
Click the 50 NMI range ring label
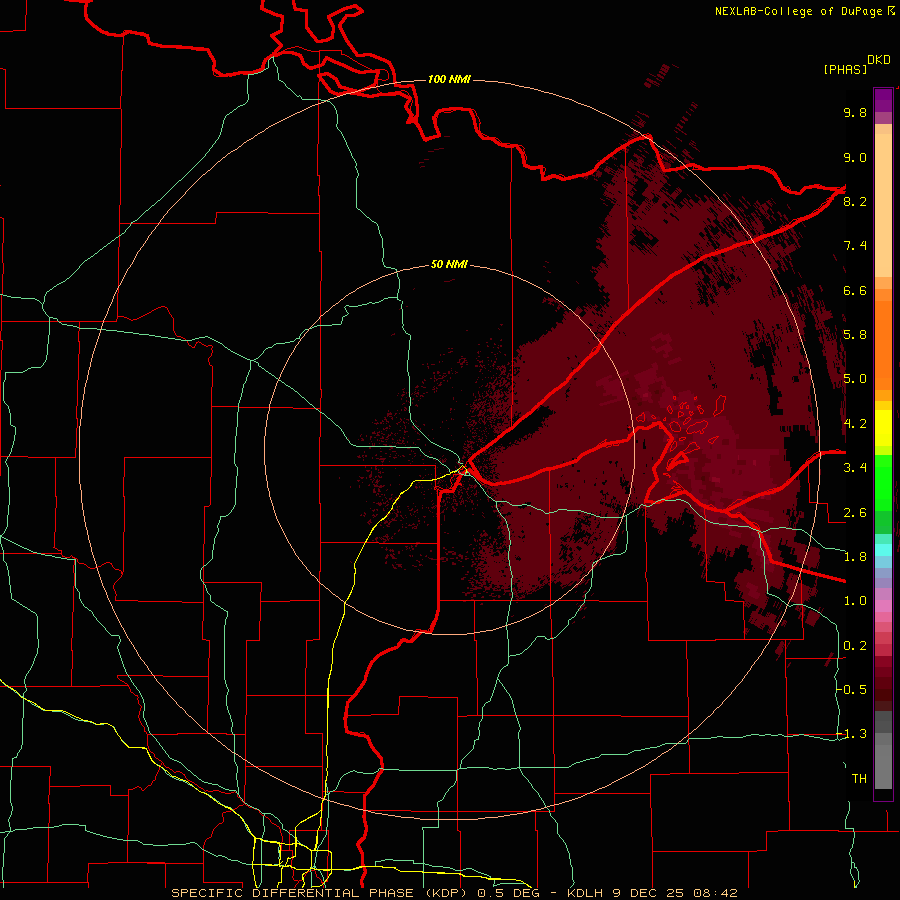click(449, 264)
